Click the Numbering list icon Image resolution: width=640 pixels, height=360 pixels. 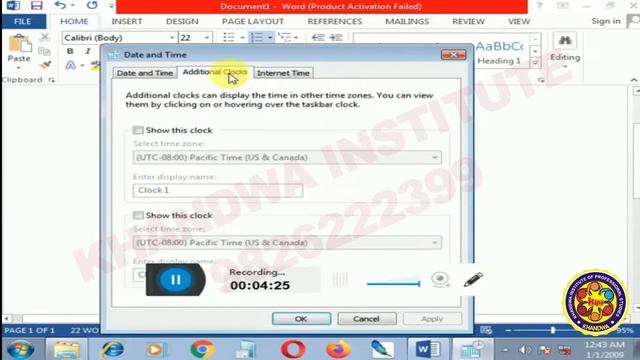257,38
